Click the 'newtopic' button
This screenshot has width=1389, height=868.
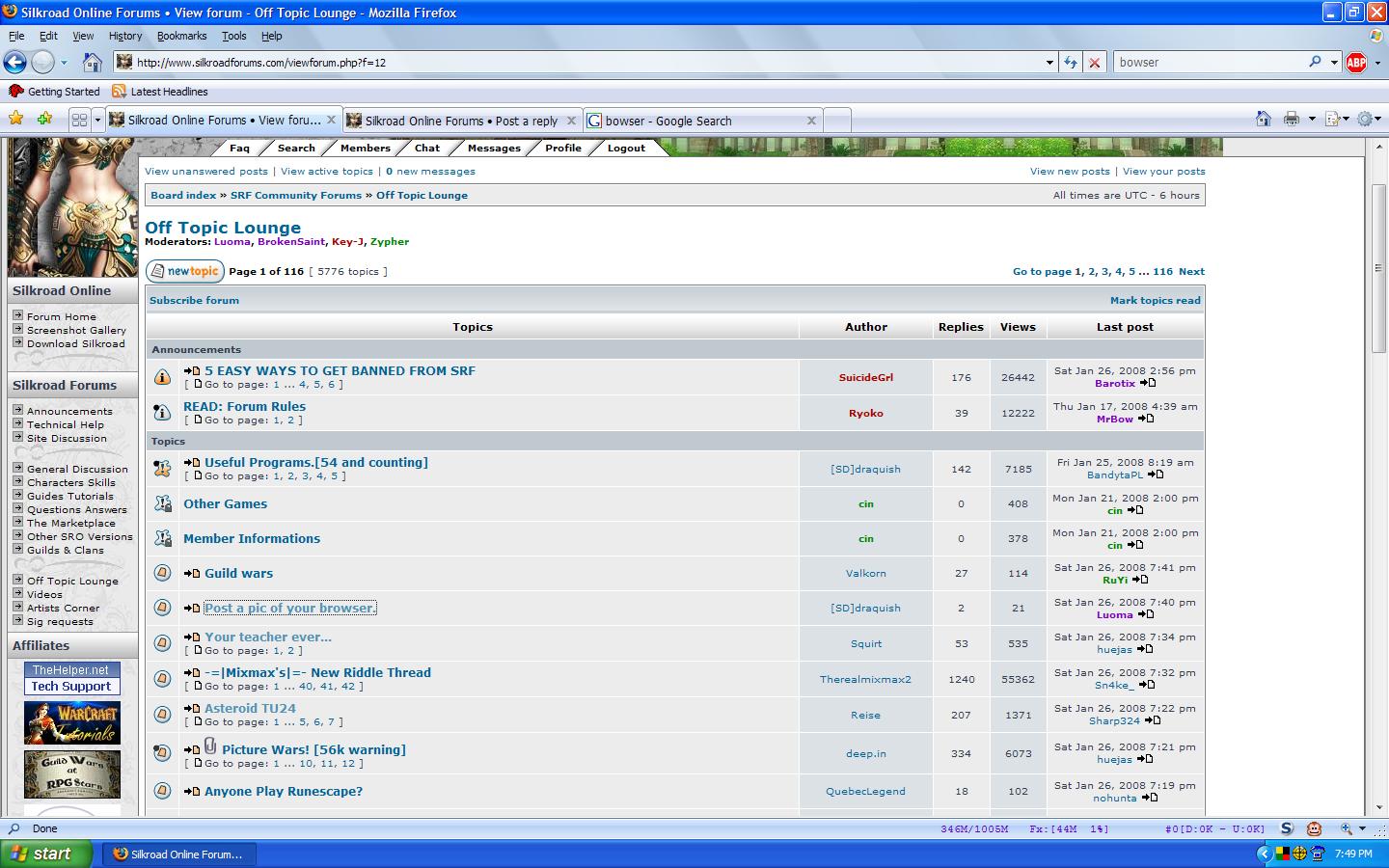(185, 271)
